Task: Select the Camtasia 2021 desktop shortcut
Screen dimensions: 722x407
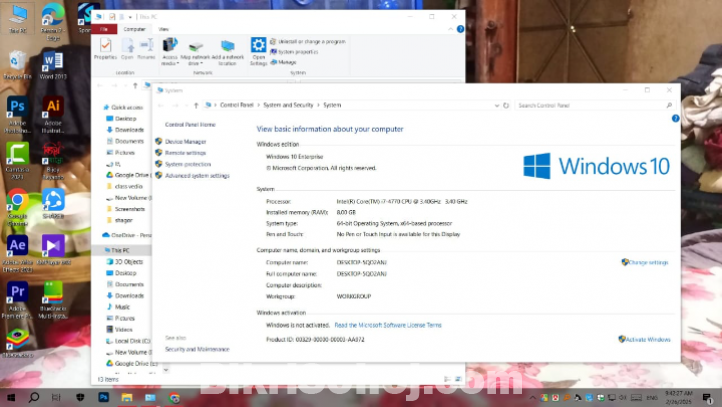Action: click(x=17, y=161)
